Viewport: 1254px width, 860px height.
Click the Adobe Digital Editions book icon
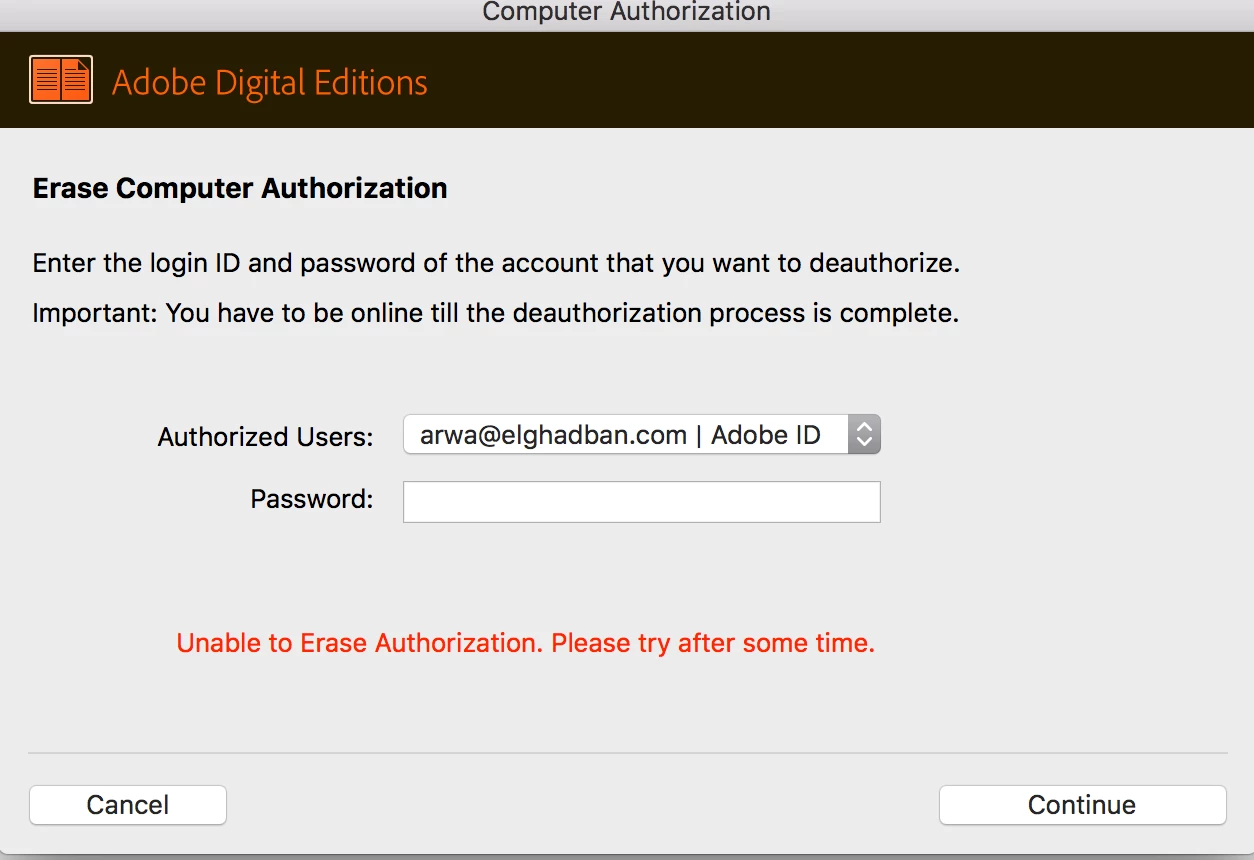click(61, 80)
